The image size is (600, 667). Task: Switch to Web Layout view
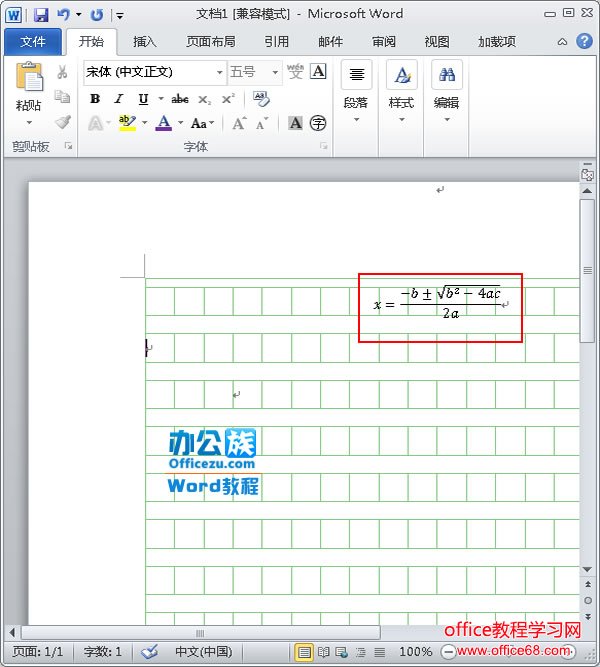tap(342, 652)
